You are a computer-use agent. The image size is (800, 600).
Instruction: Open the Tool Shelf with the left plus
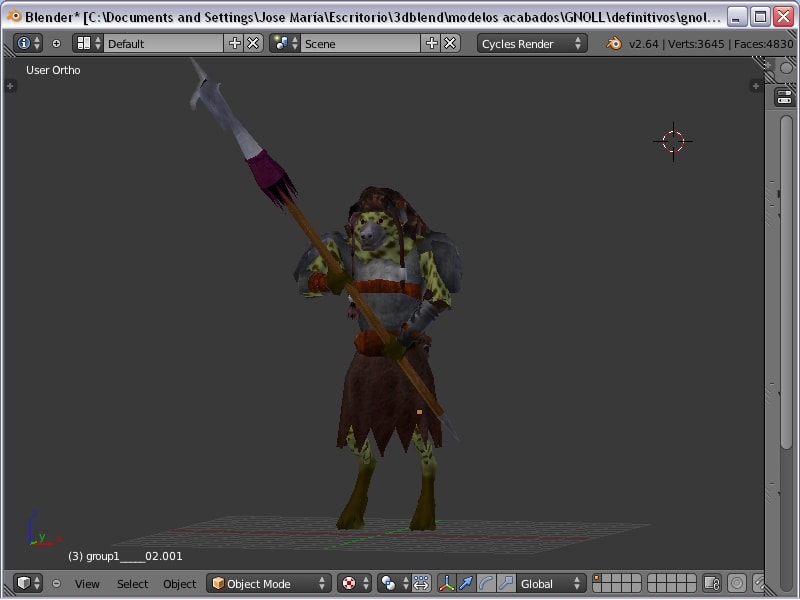pyautogui.click(x=10, y=86)
